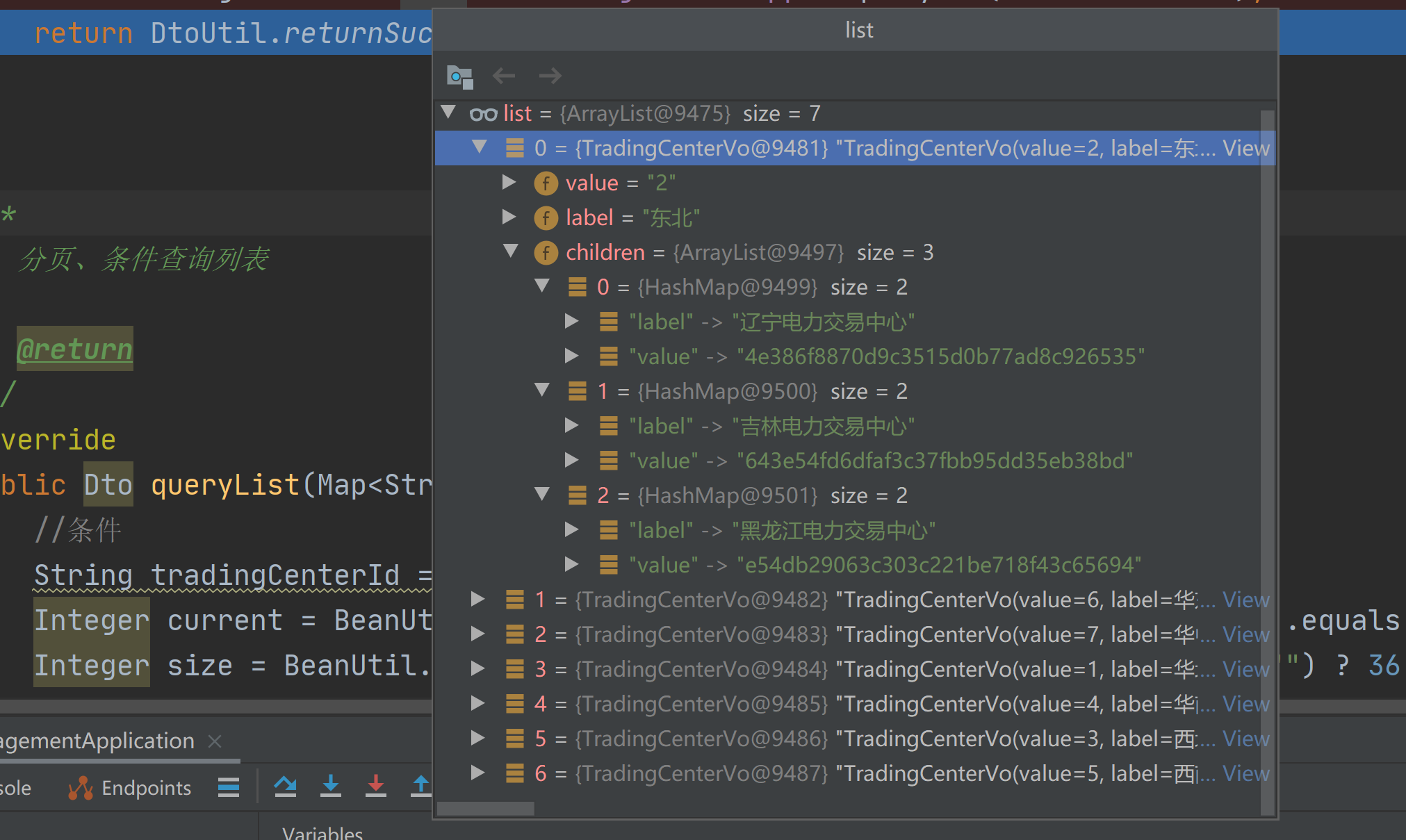Collapse HashMap@9499 child entry
This screenshot has height=840, width=1406.
542,286
